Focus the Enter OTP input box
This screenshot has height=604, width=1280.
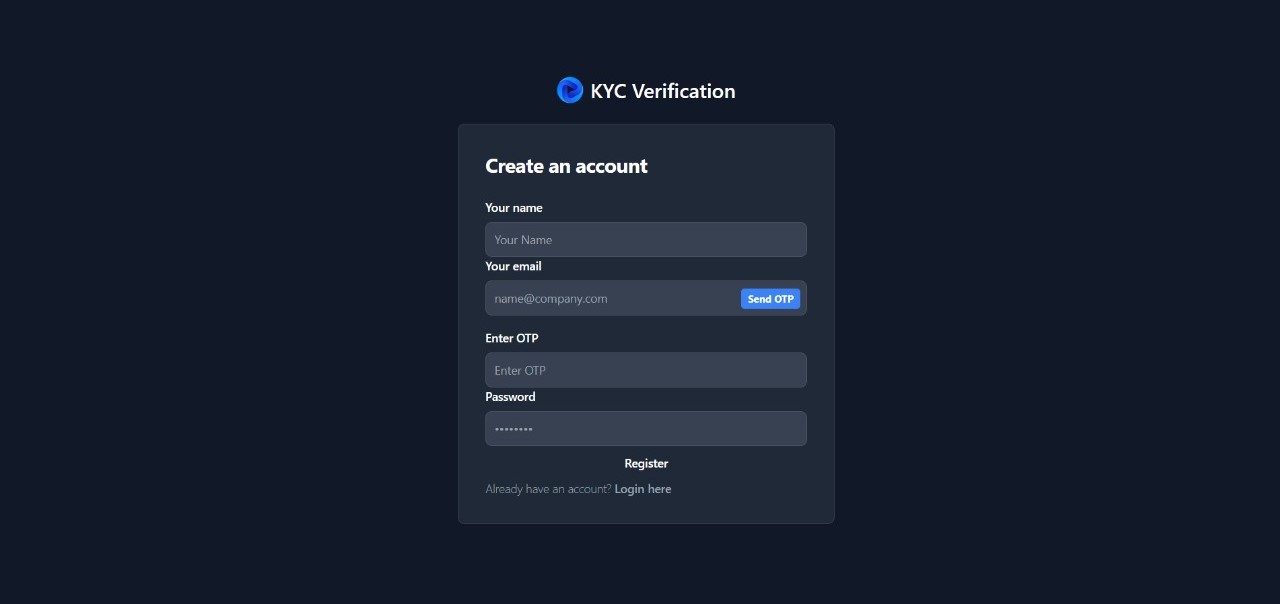646,370
